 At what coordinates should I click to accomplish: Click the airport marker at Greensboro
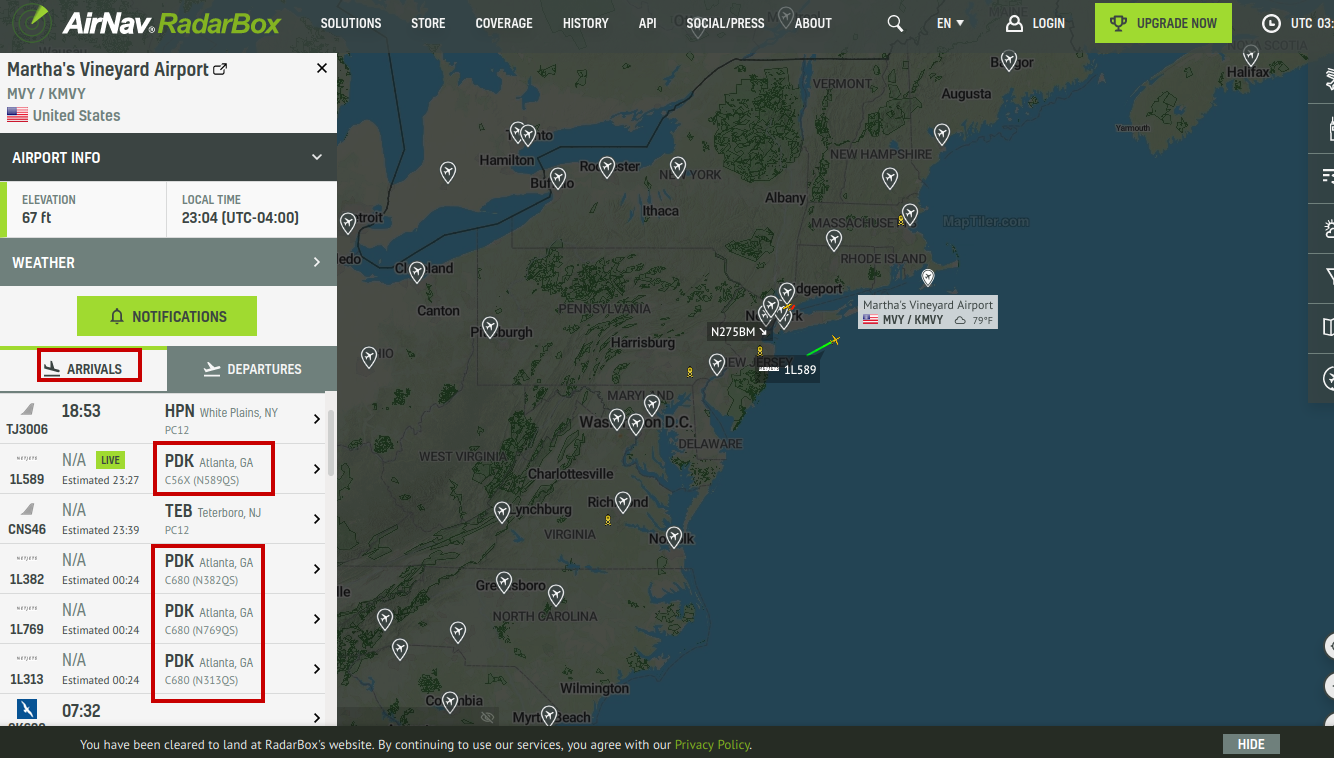tap(504, 582)
